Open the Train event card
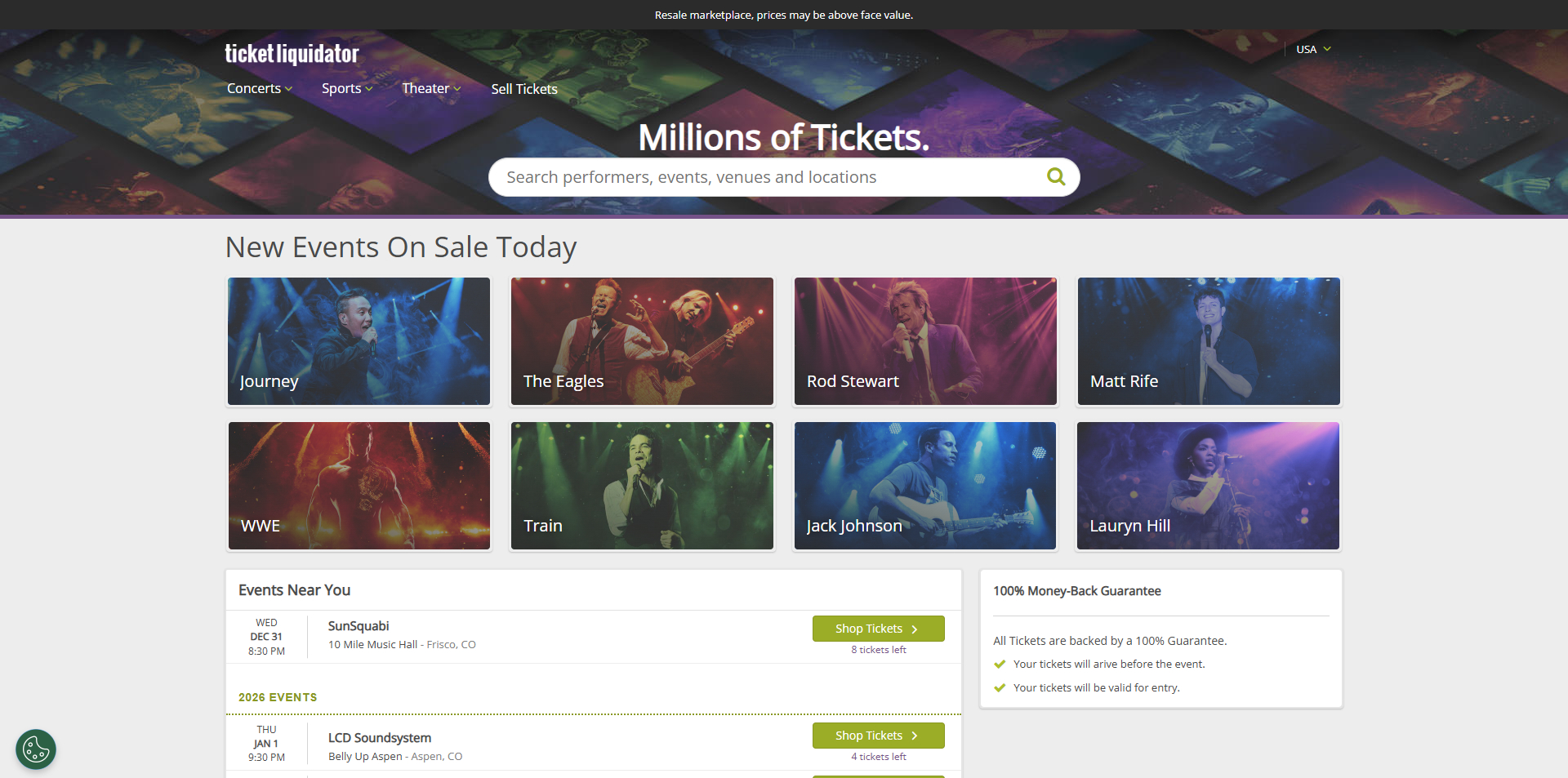 coord(642,486)
